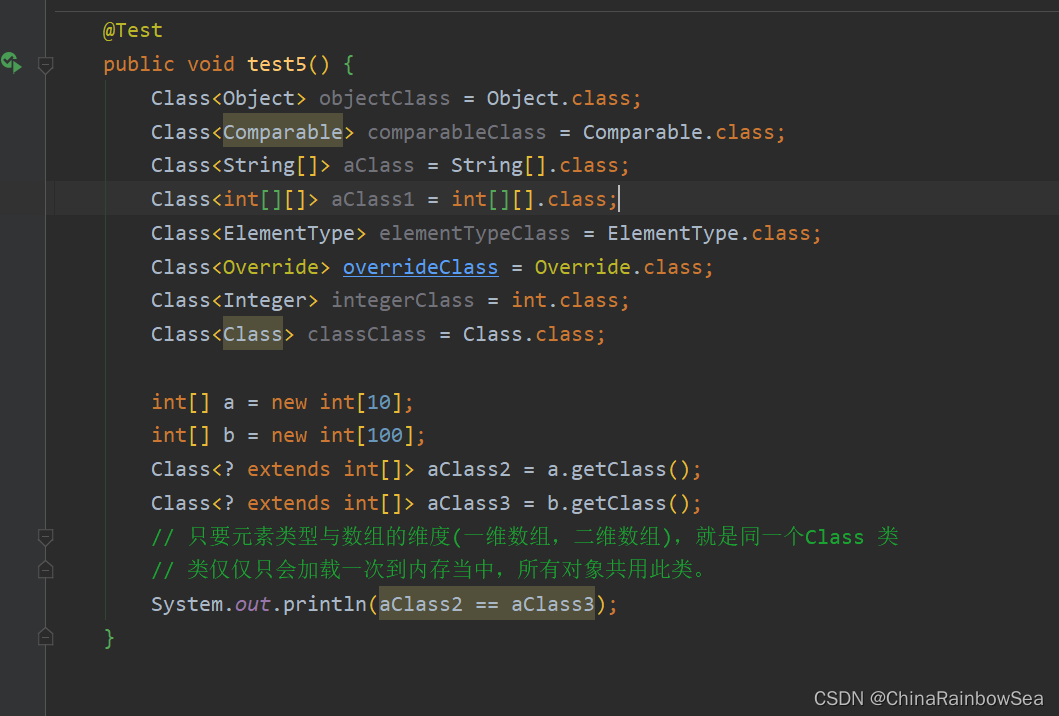
Task: Click the public keyword of test5
Action: [138, 65]
